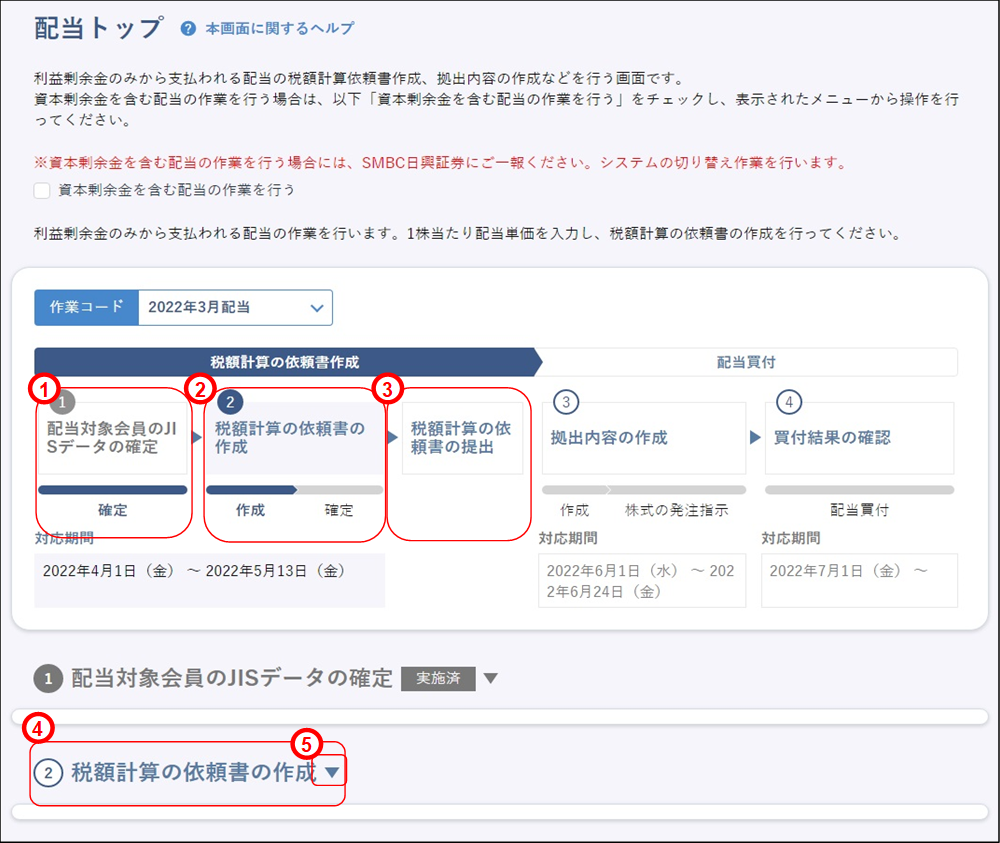Click the circled ② section header icon
Viewport: 1000px width, 843px height.
pyautogui.click(x=48, y=772)
